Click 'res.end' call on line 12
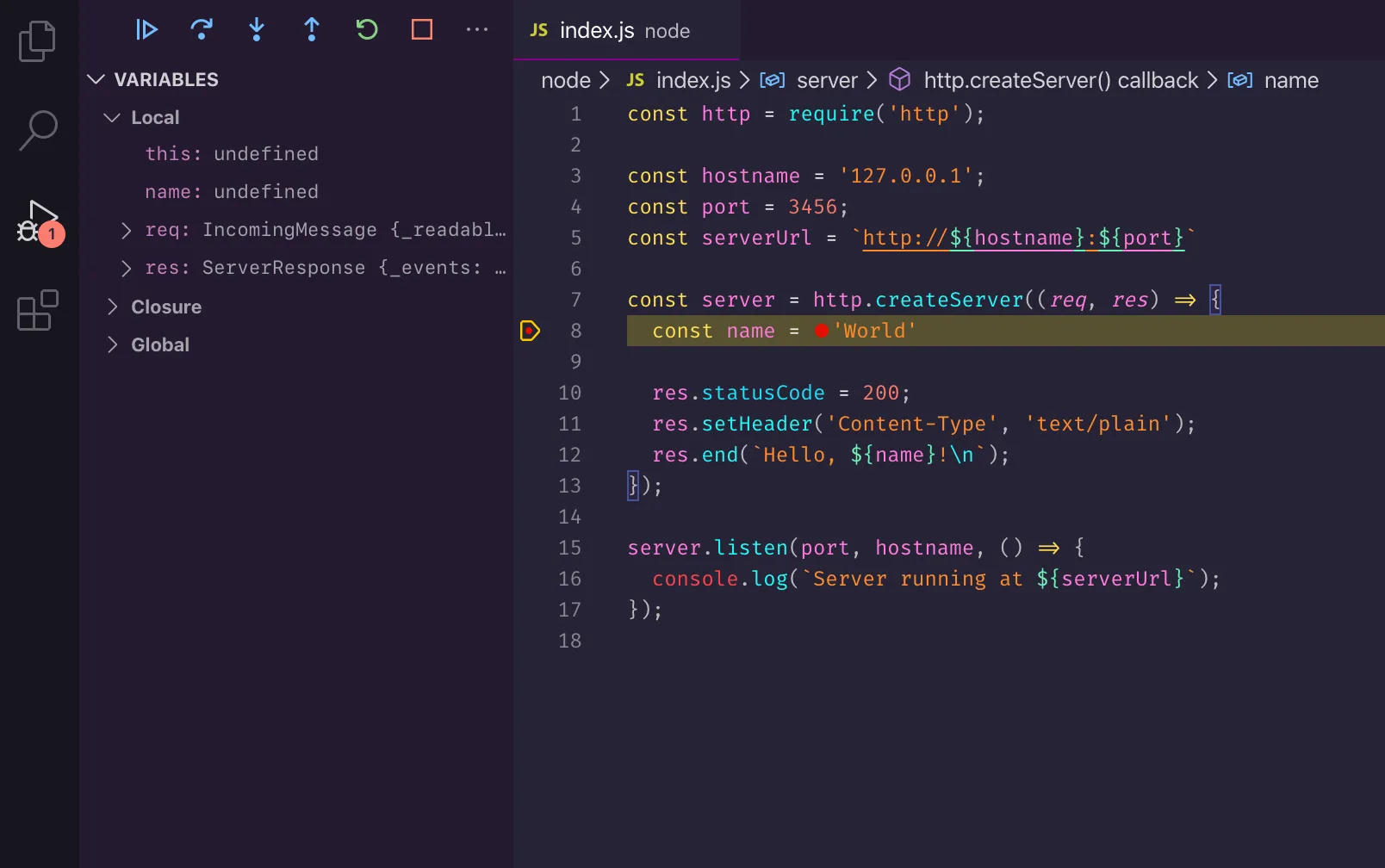Image resolution: width=1385 pixels, height=868 pixels. (695, 455)
